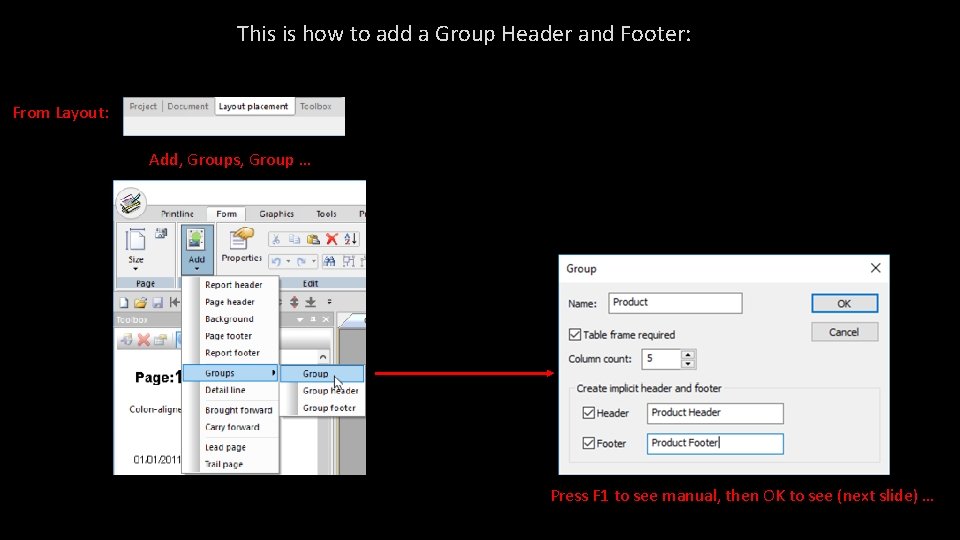Select the Project tab
960x540 pixels.
point(143,106)
